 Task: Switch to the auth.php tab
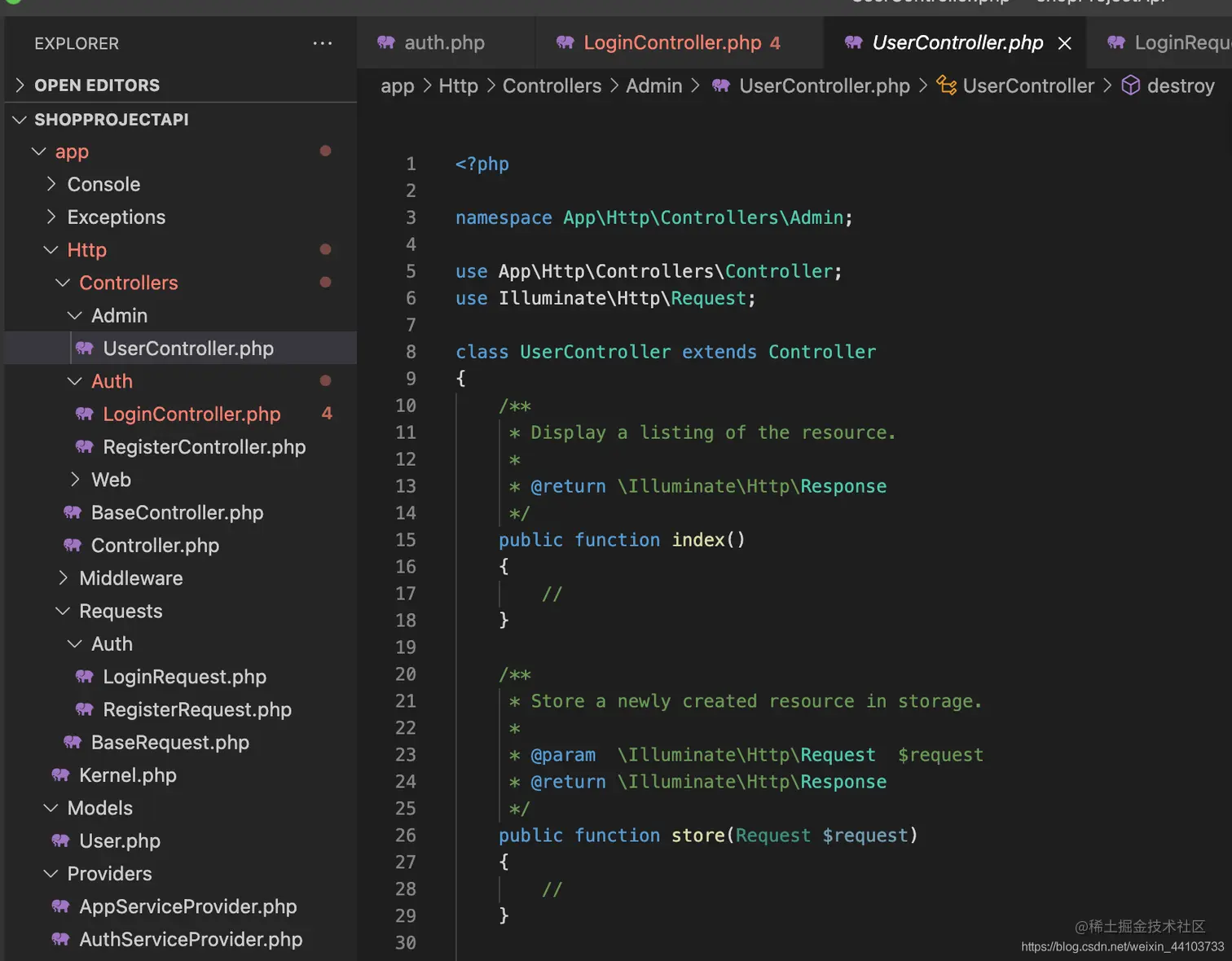(445, 42)
